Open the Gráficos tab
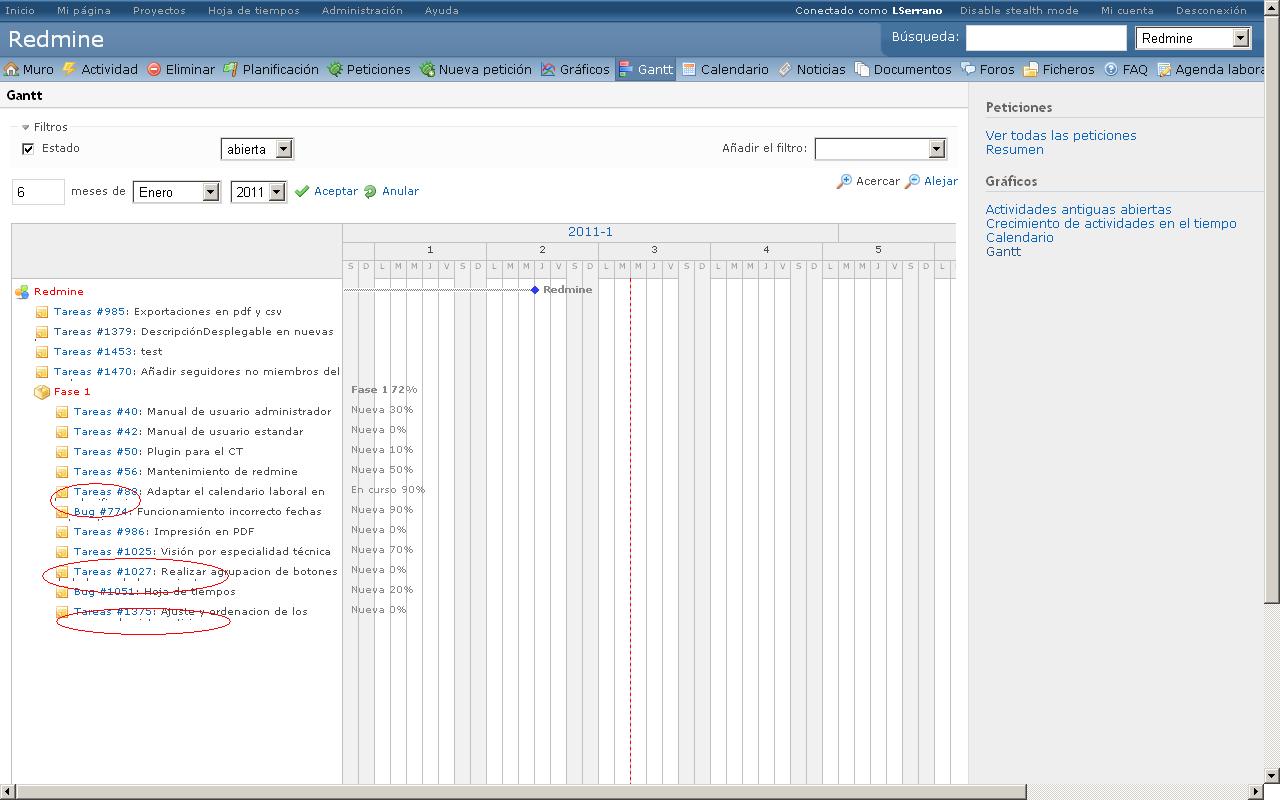This screenshot has height=800, width=1280. pyautogui.click(x=575, y=69)
